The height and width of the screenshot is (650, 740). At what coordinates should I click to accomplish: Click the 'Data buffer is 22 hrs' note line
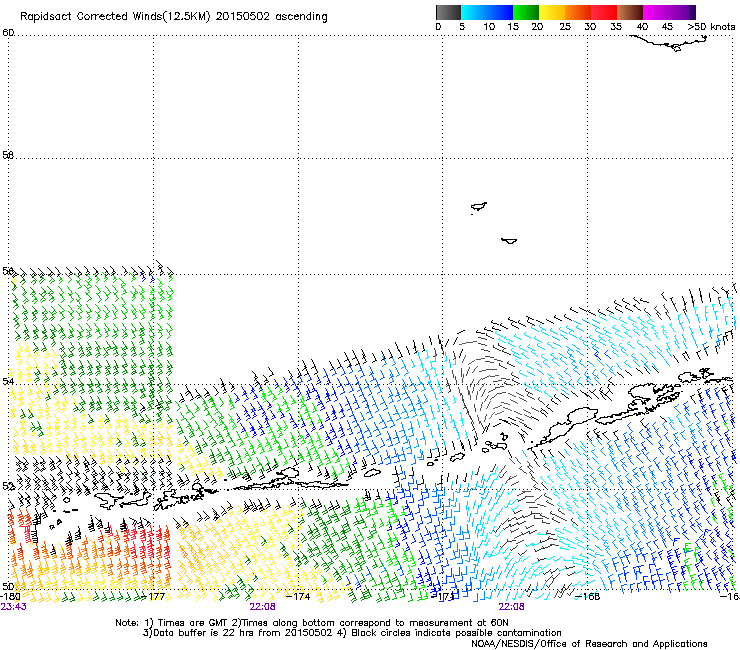tap(352, 633)
